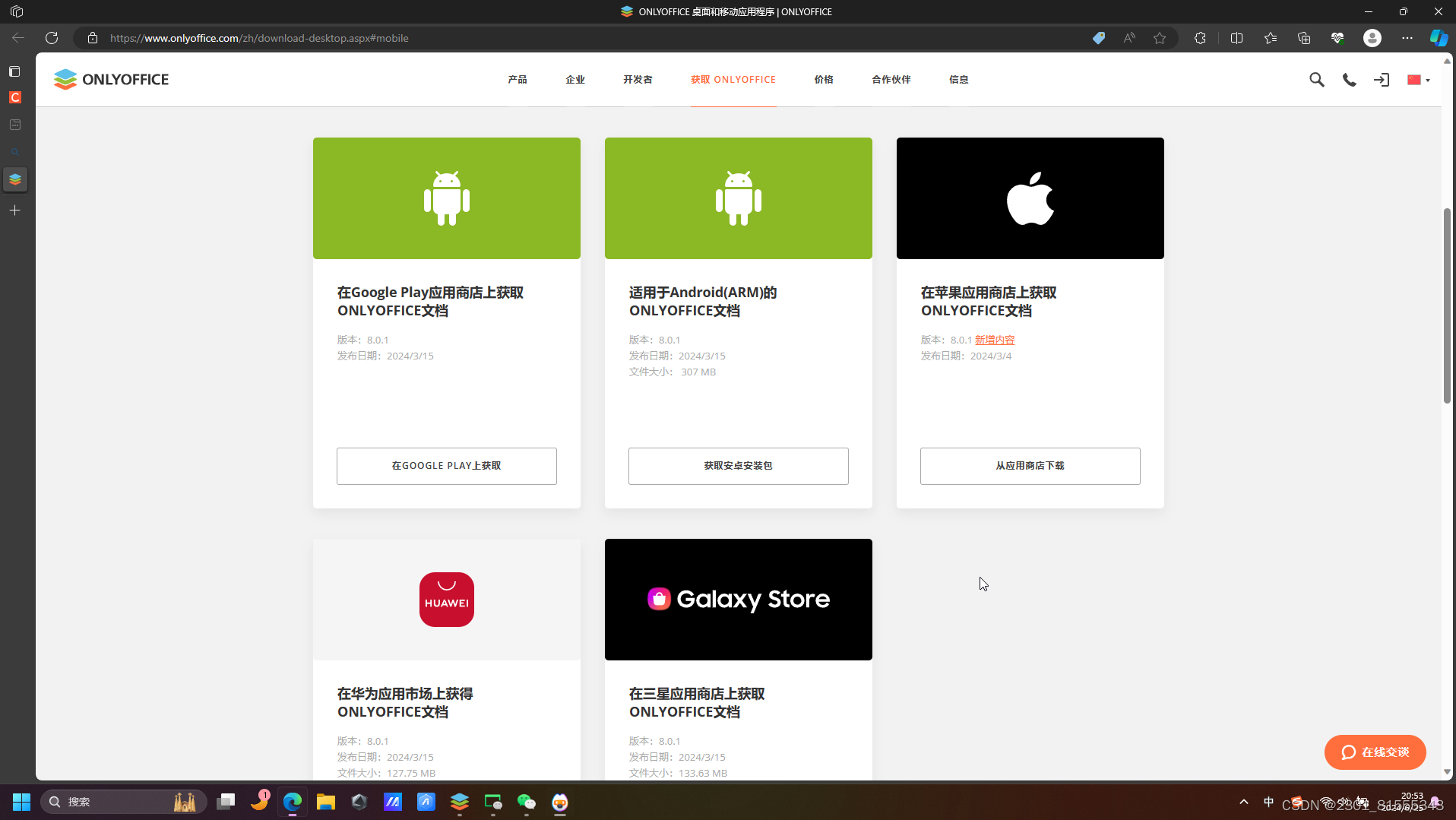Open browser essentials heart icon
1456x820 pixels.
(1337, 38)
